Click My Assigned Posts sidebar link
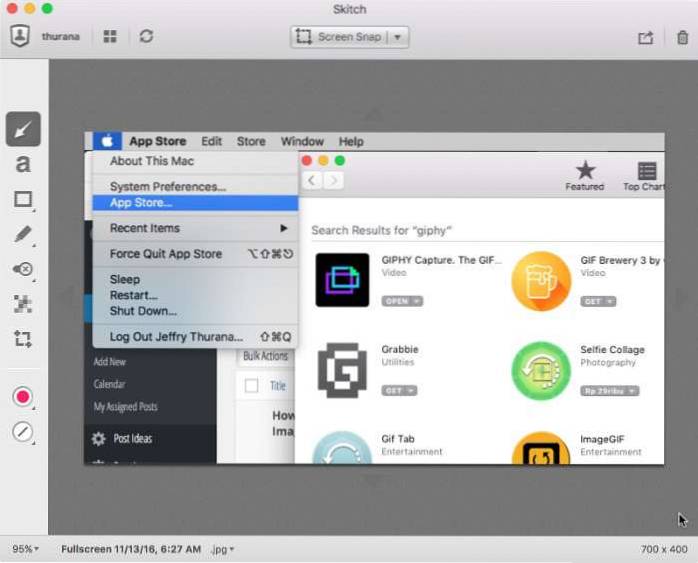The image size is (698, 563). [x=126, y=406]
